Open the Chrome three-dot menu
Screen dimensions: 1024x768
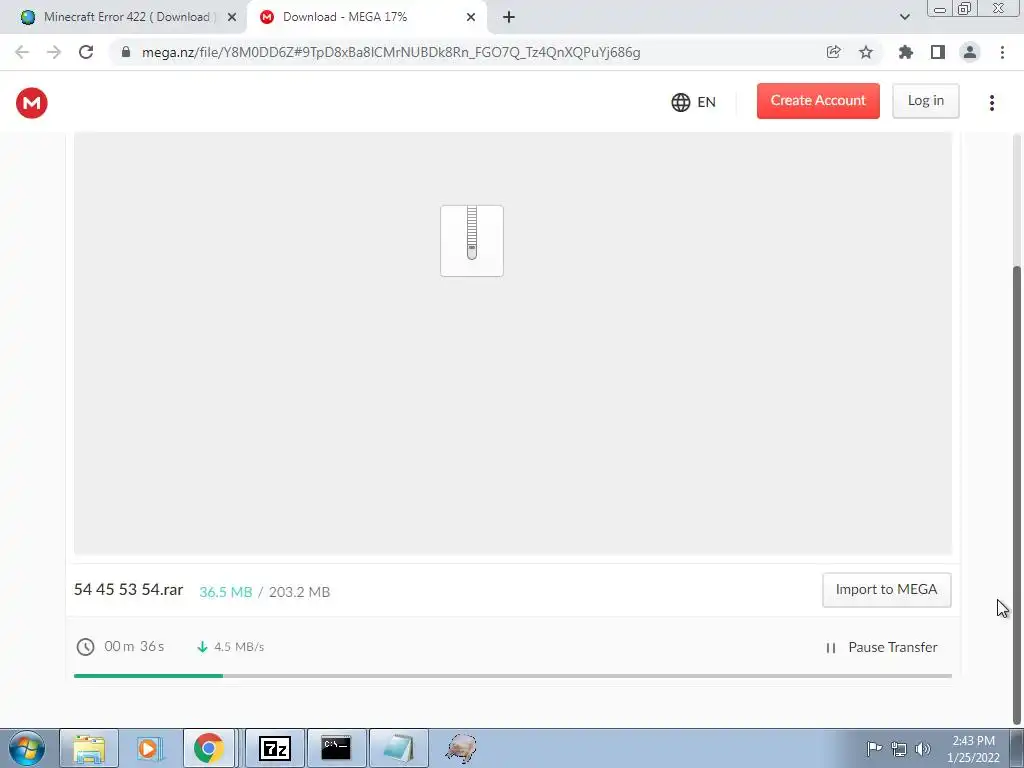pyautogui.click(x=1002, y=52)
